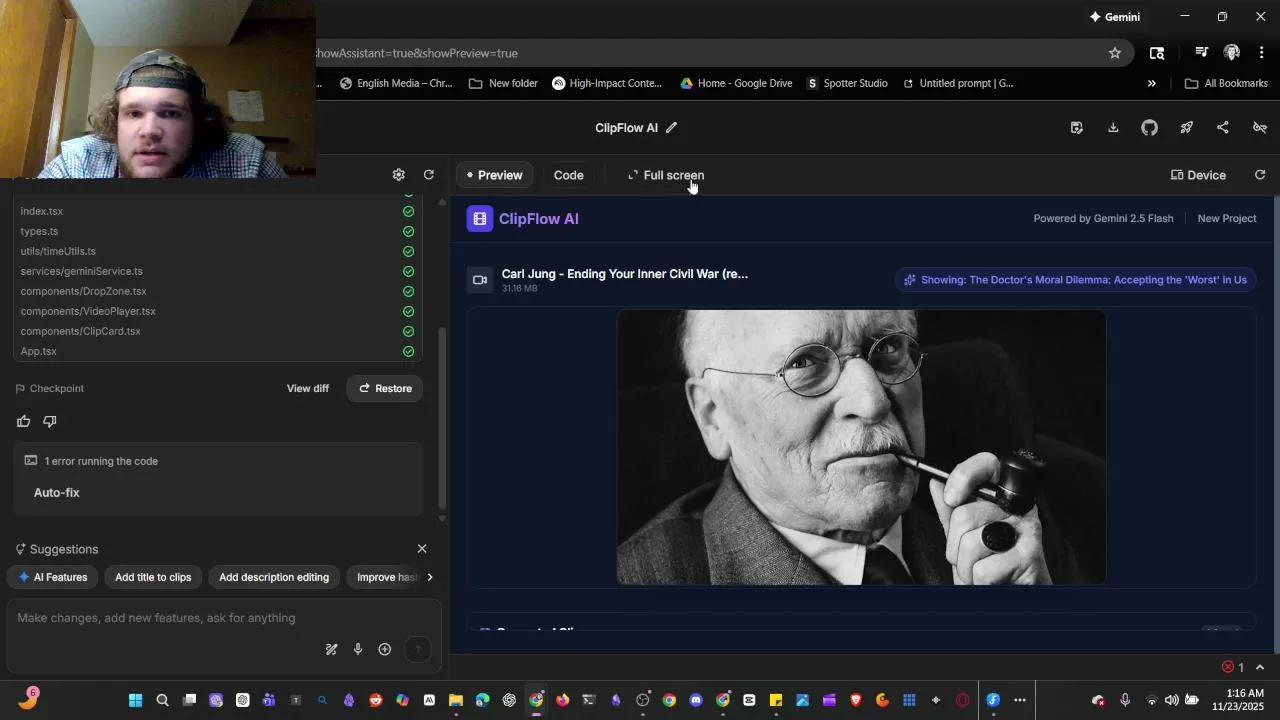Open the New folder bookmark folder

tap(503, 83)
